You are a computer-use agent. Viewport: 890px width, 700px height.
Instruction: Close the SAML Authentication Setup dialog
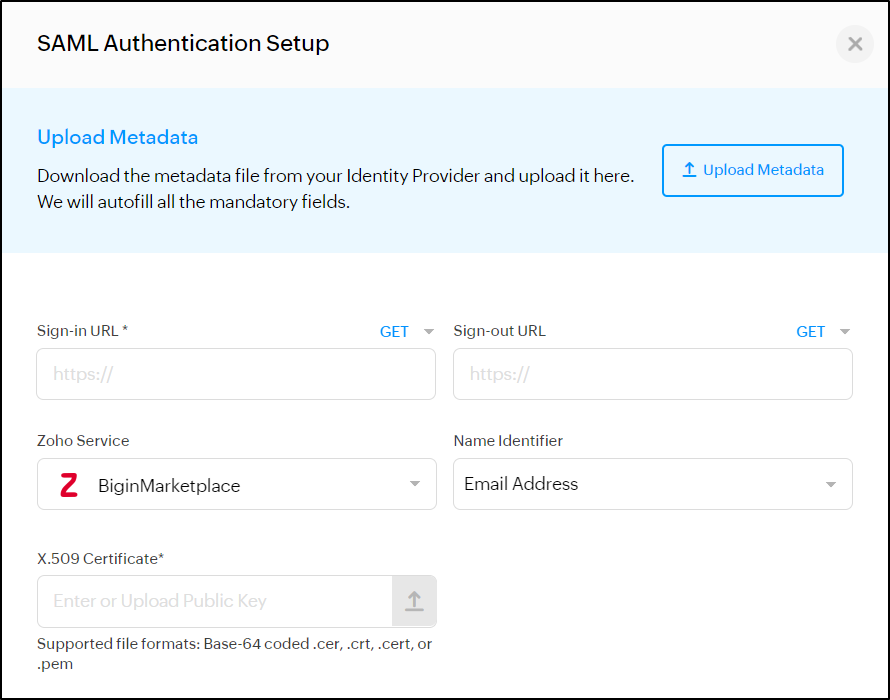click(854, 44)
